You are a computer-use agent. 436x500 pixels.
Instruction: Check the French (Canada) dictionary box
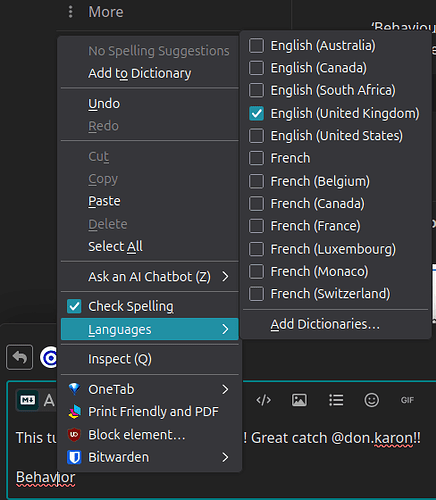tap(256, 203)
